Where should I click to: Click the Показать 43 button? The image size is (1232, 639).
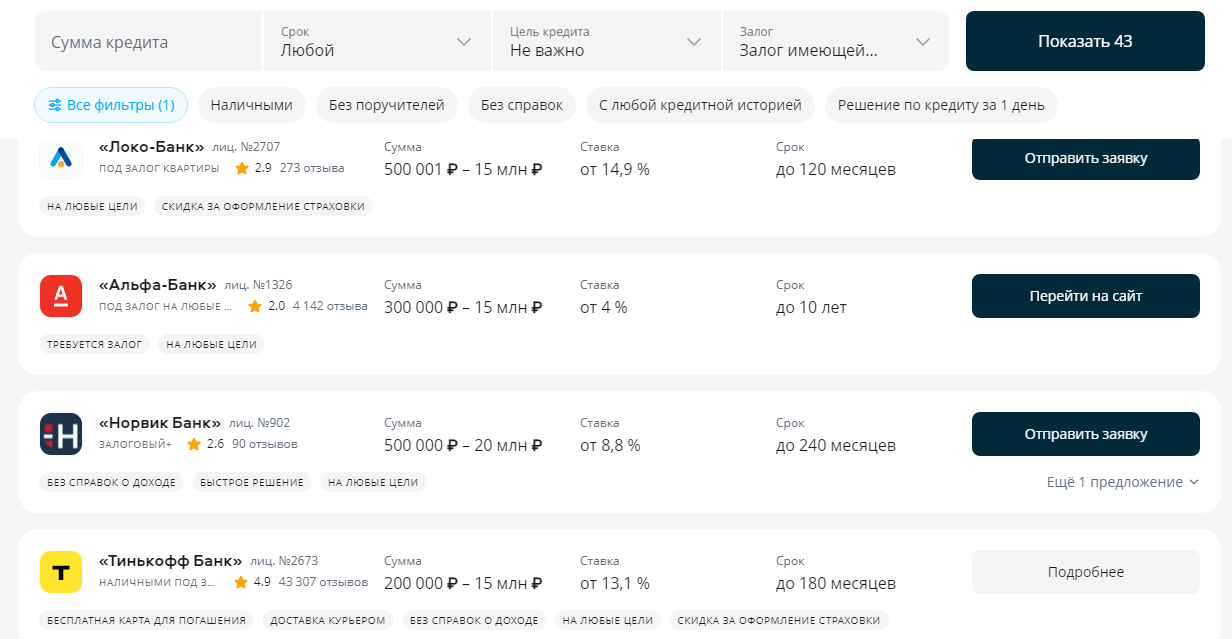(1085, 41)
